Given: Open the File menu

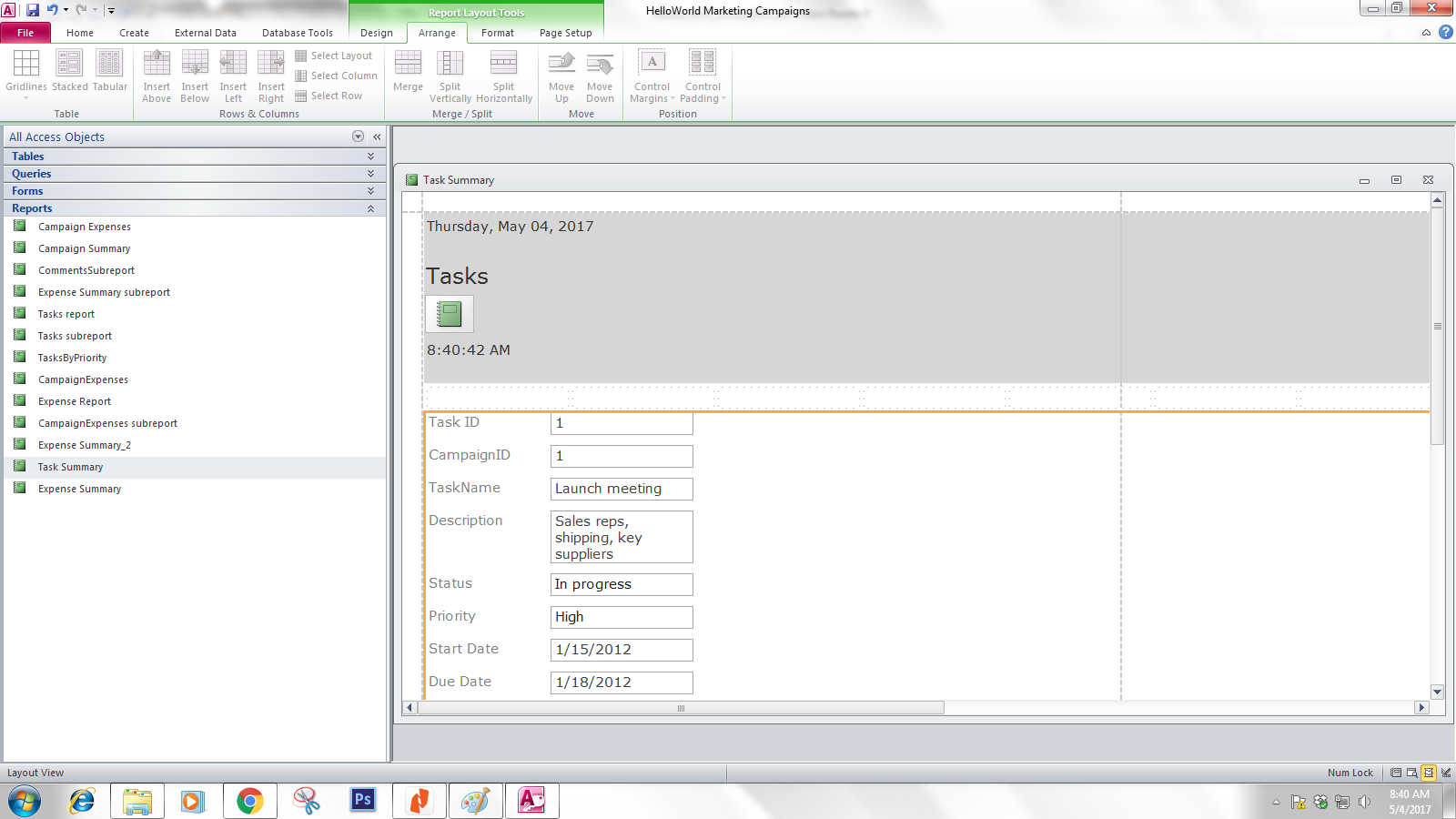Looking at the screenshot, I should click(x=25, y=32).
